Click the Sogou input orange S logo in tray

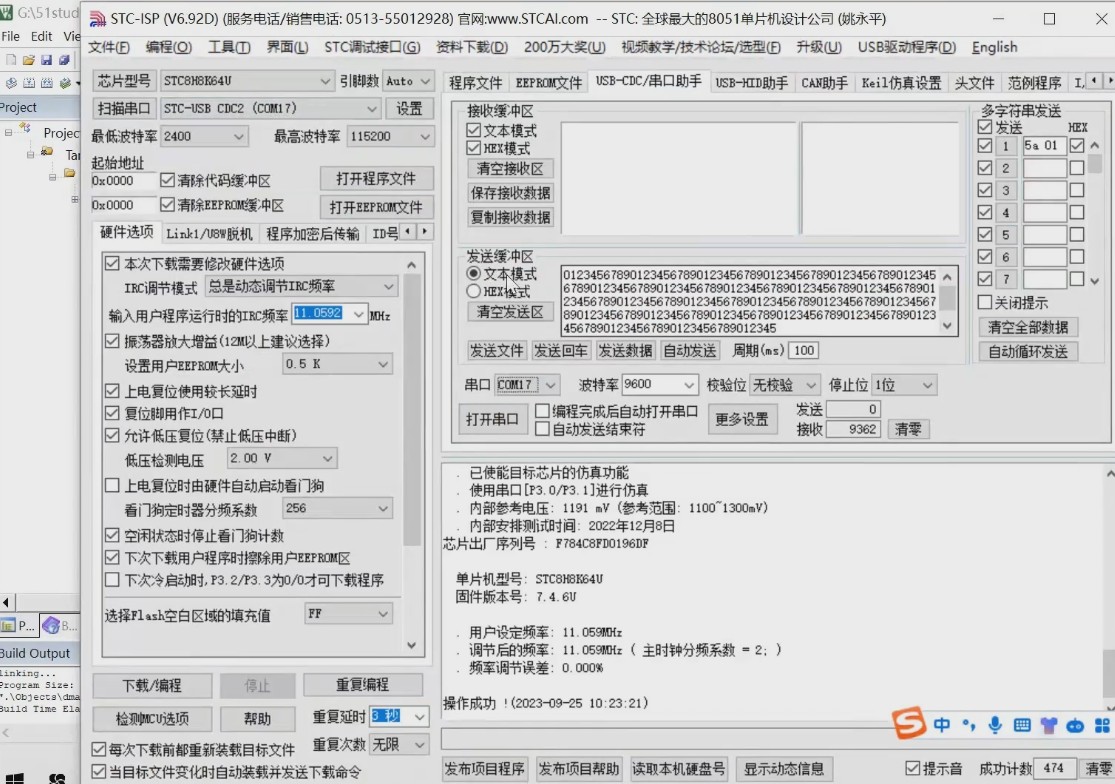tap(909, 726)
